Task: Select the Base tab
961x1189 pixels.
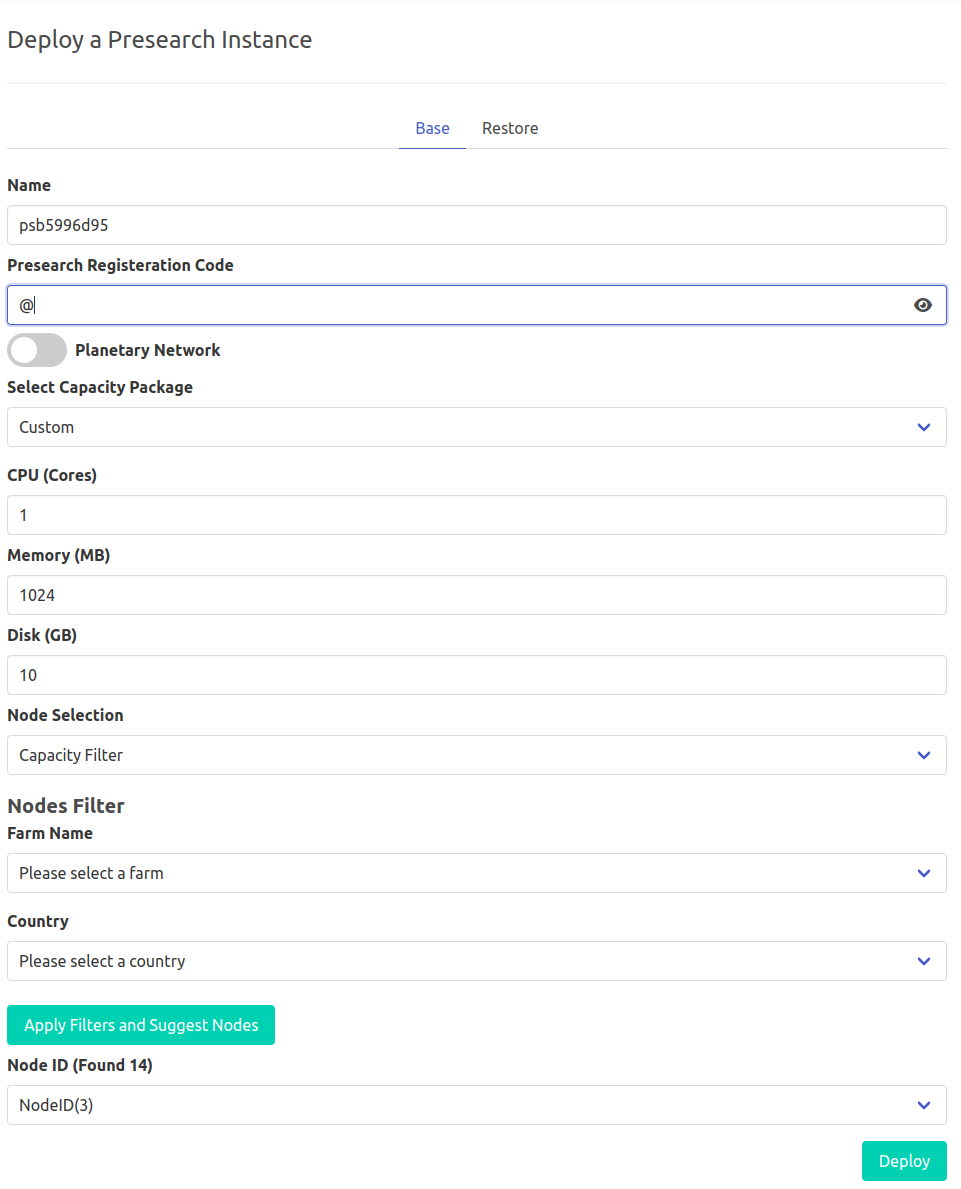Action: [432, 128]
